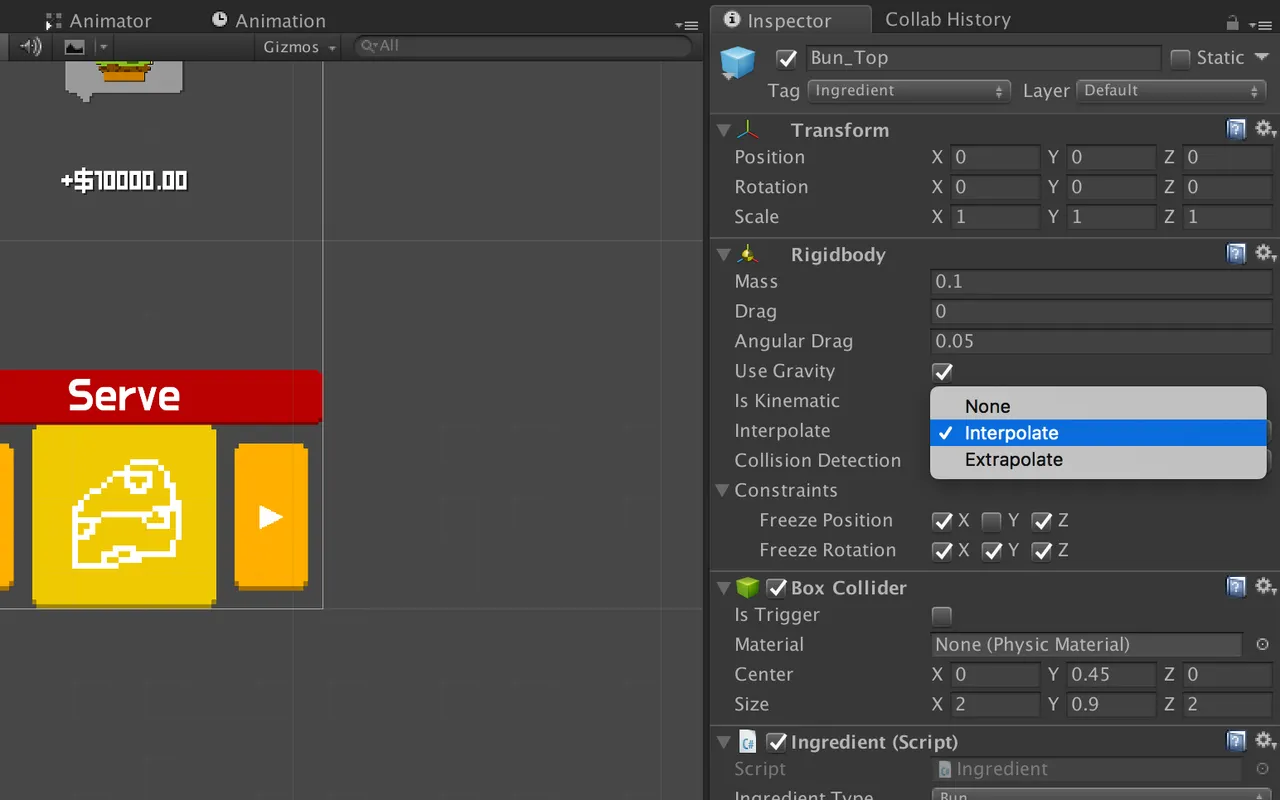Toggle Freeze Rotation X checkbox
The height and width of the screenshot is (800, 1280).
(x=942, y=551)
